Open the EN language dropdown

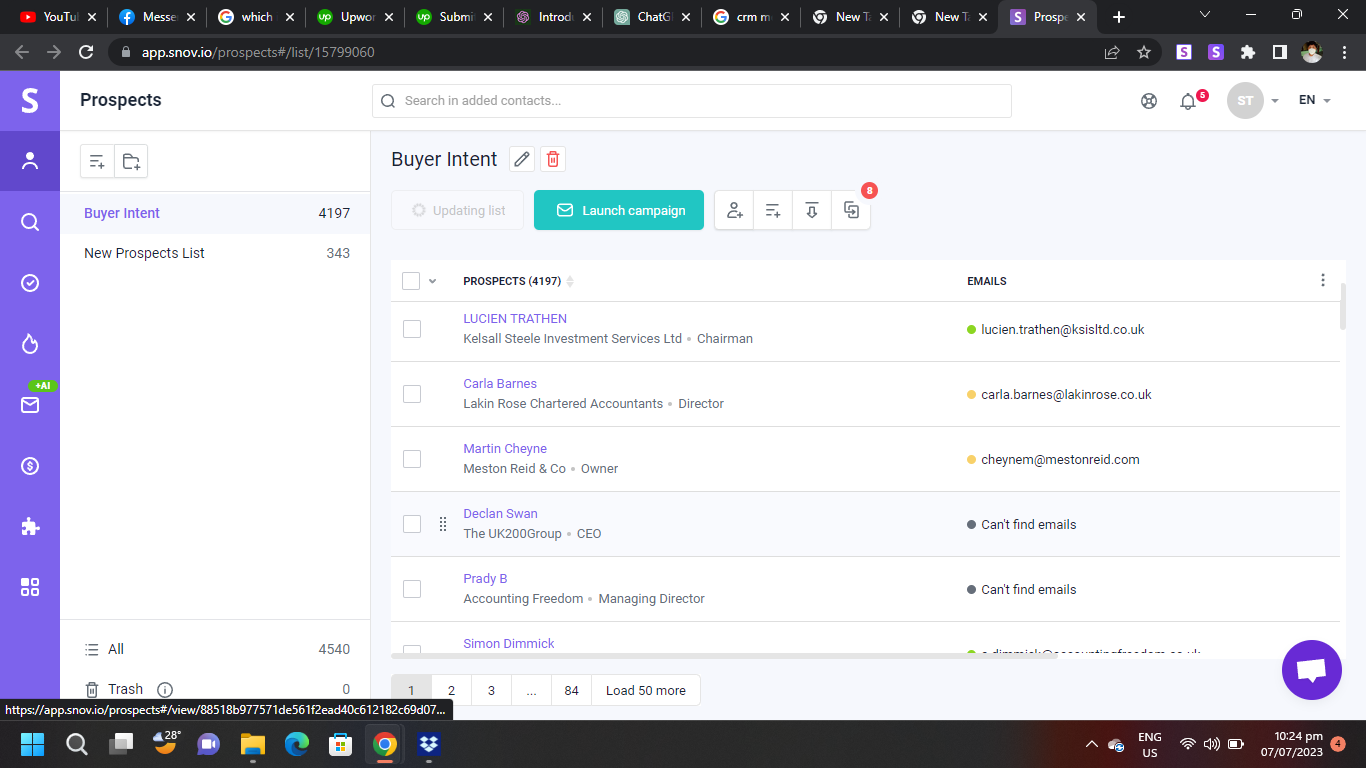pyautogui.click(x=1315, y=100)
